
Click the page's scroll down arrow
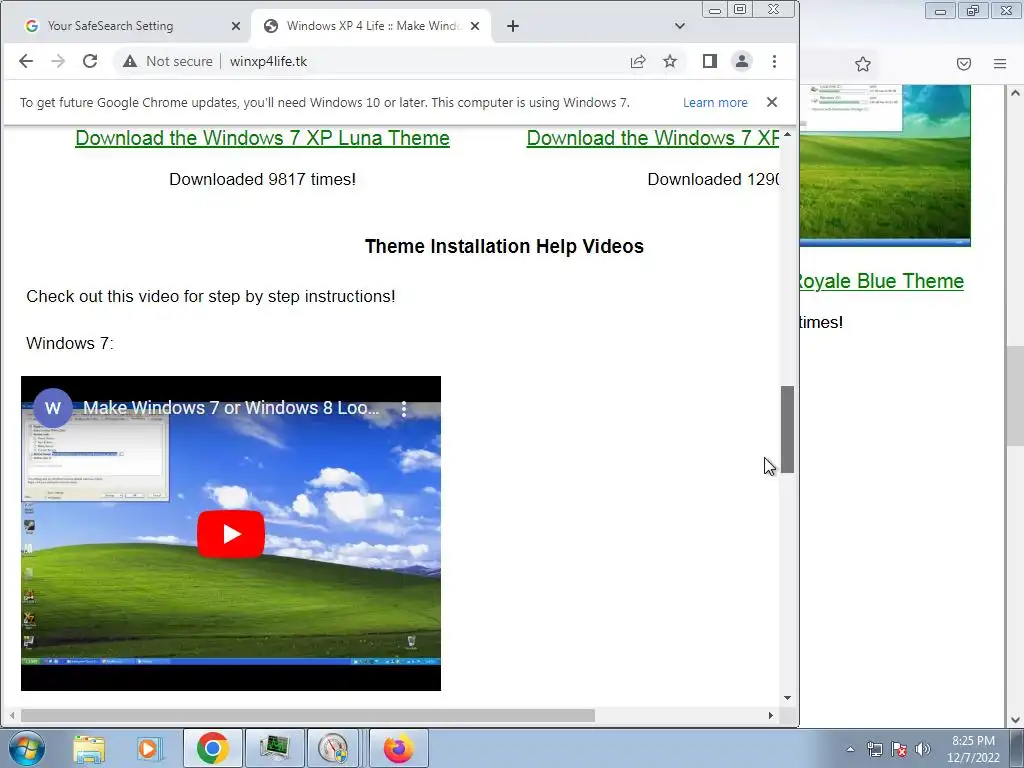pos(788,698)
